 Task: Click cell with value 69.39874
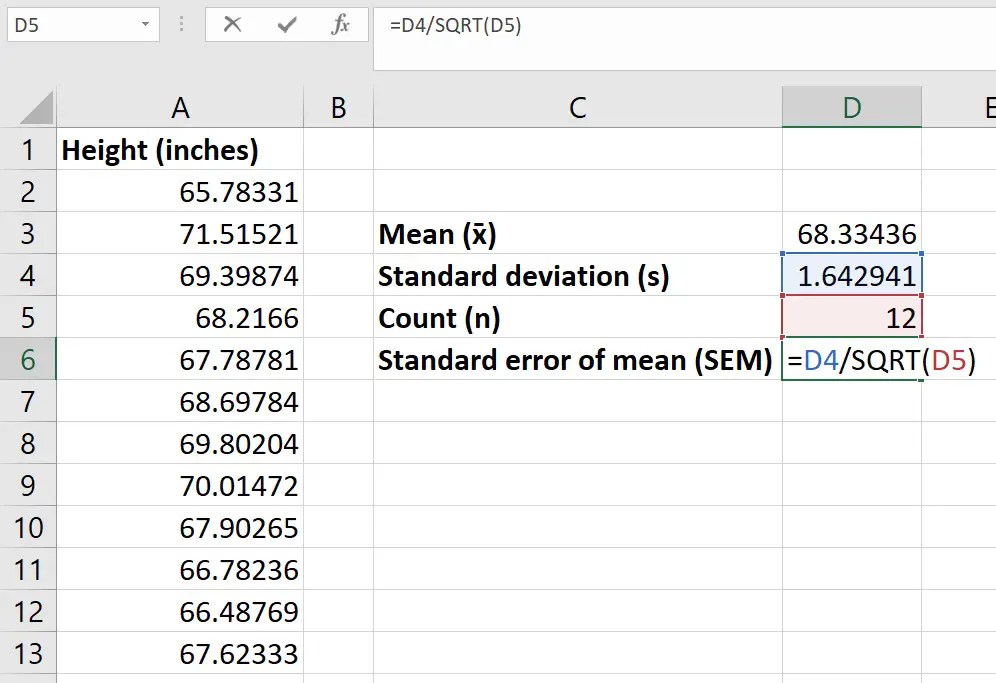(x=180, y=275)
